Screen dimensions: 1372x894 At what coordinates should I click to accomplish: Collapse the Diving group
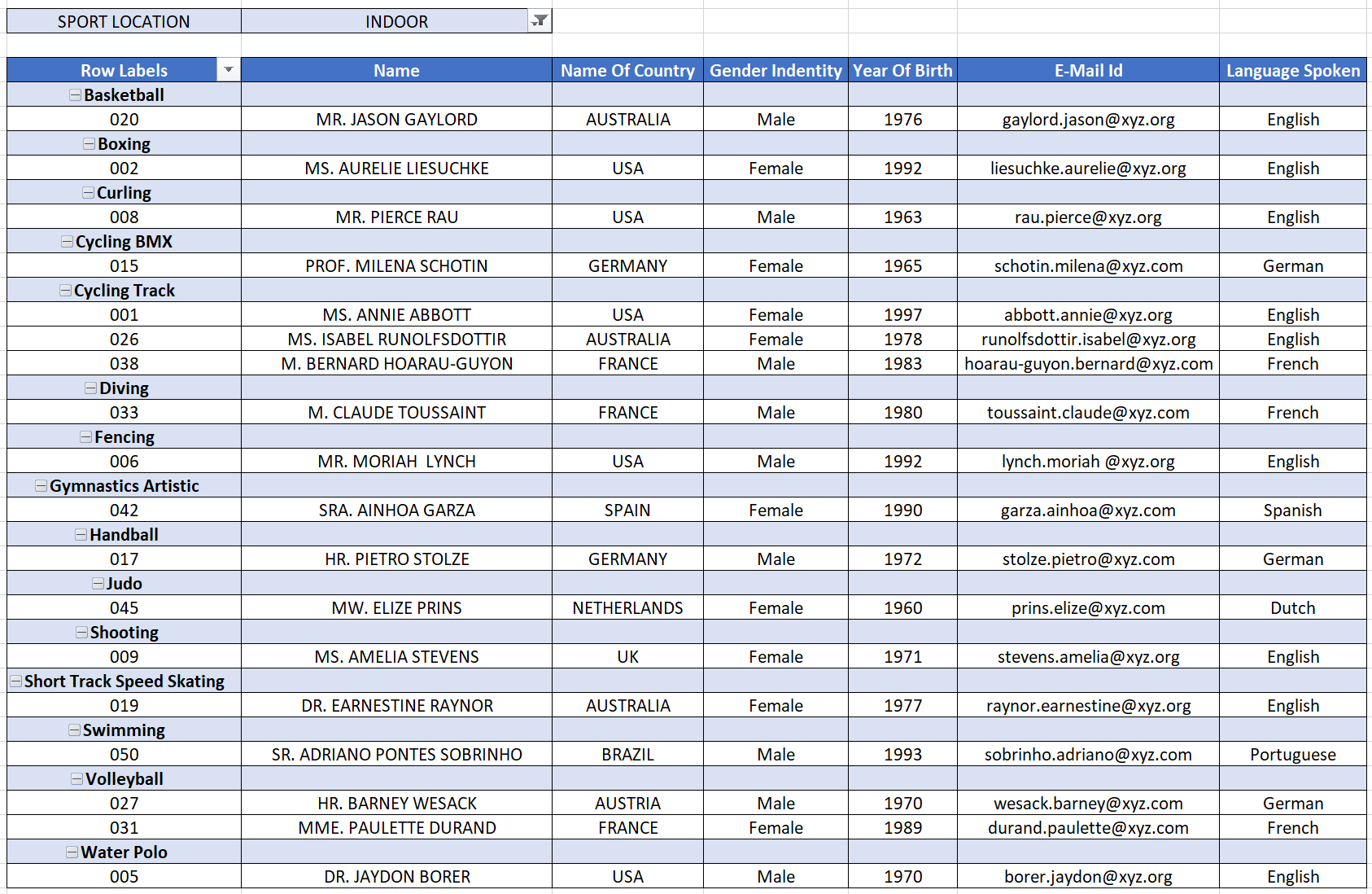[90, 388]
